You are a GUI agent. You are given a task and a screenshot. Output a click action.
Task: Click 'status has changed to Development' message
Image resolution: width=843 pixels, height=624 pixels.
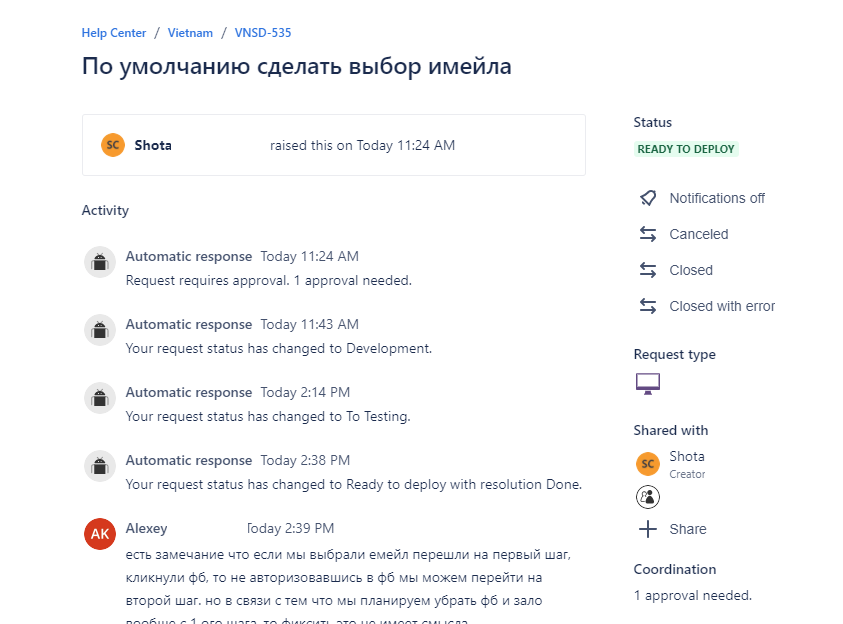click(278, 348)
